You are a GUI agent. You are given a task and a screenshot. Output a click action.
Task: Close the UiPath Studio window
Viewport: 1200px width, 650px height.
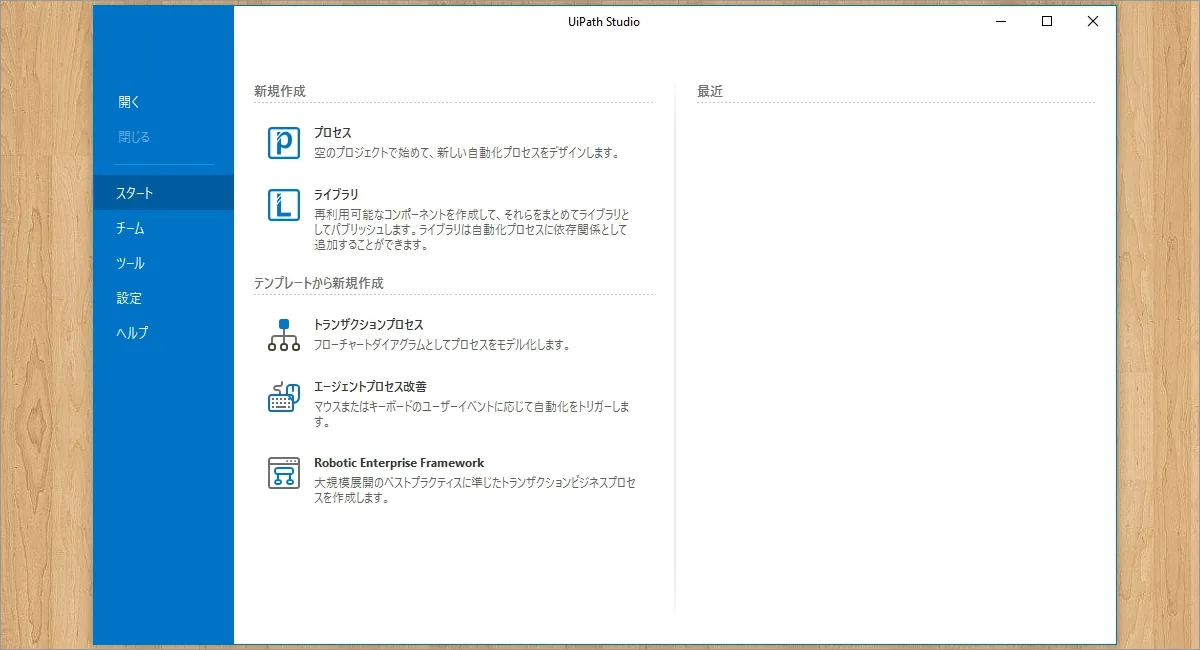(1093, 21)
